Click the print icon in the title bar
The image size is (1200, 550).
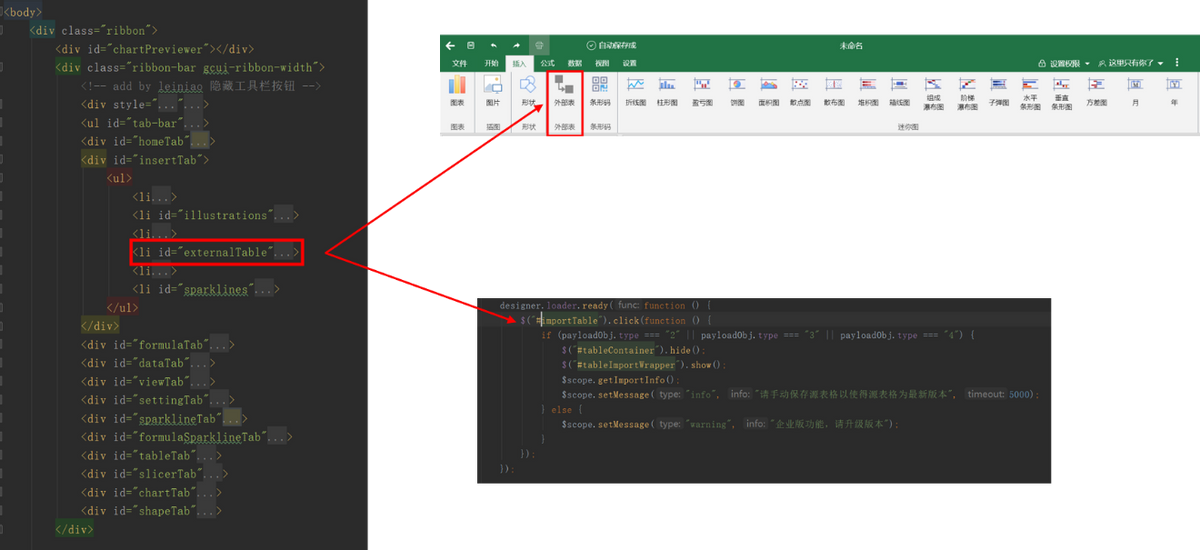pyautogui.click(x=539, y=45)
